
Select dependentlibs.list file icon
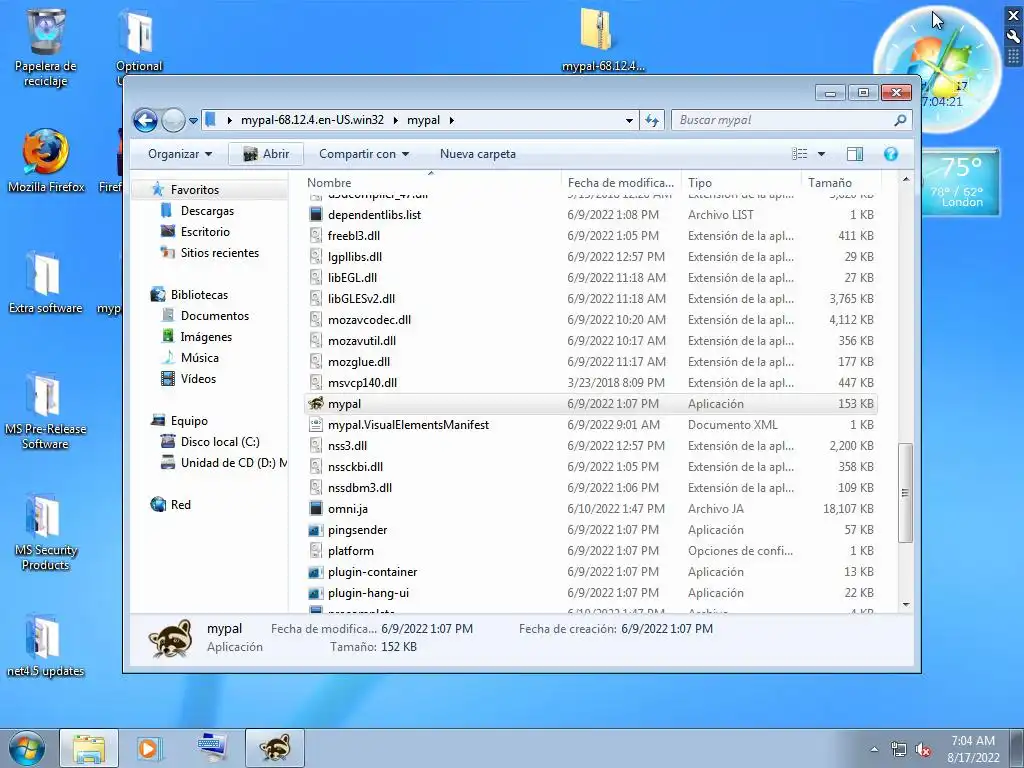[x=316, y=215]
